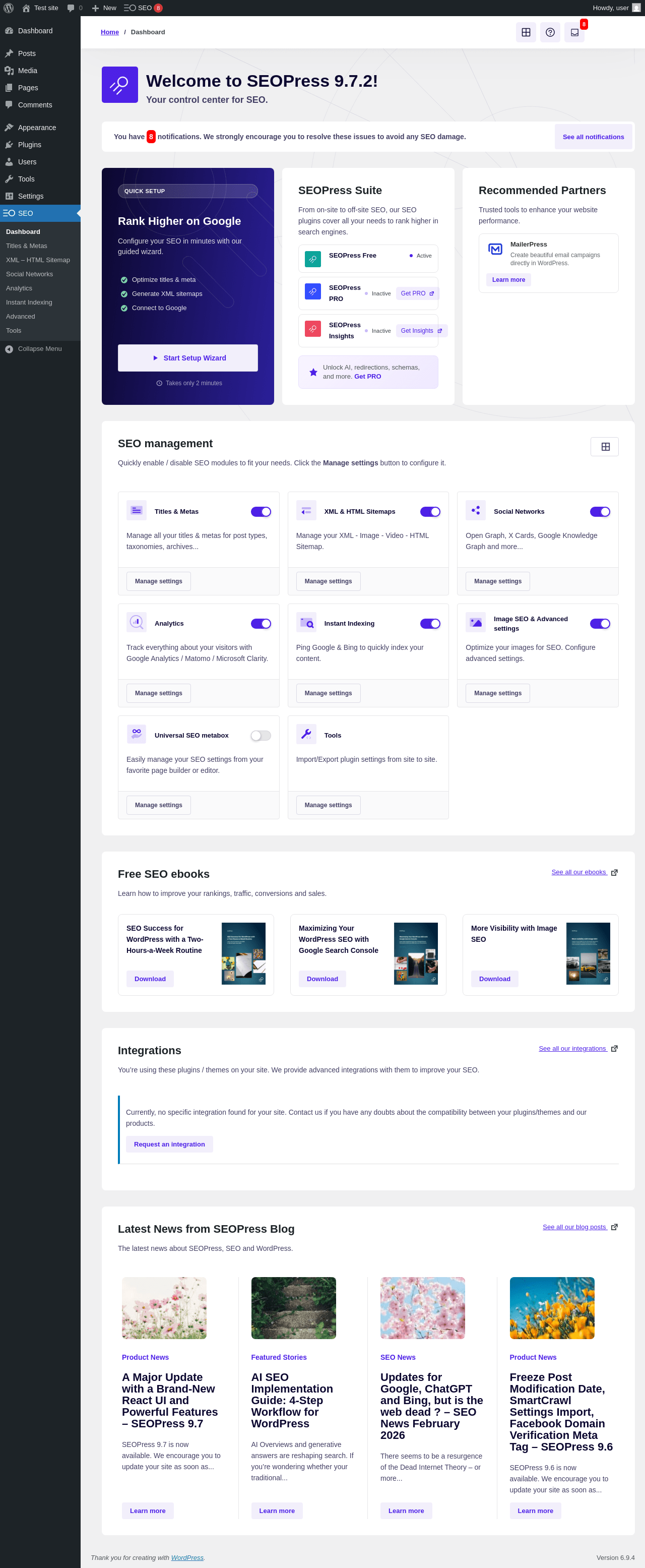The height and width of the screenshot is (1568, 645).
Task: Click the Plugins icon in the sidebar
Action: pyautogui.click(x=9, y=145)
